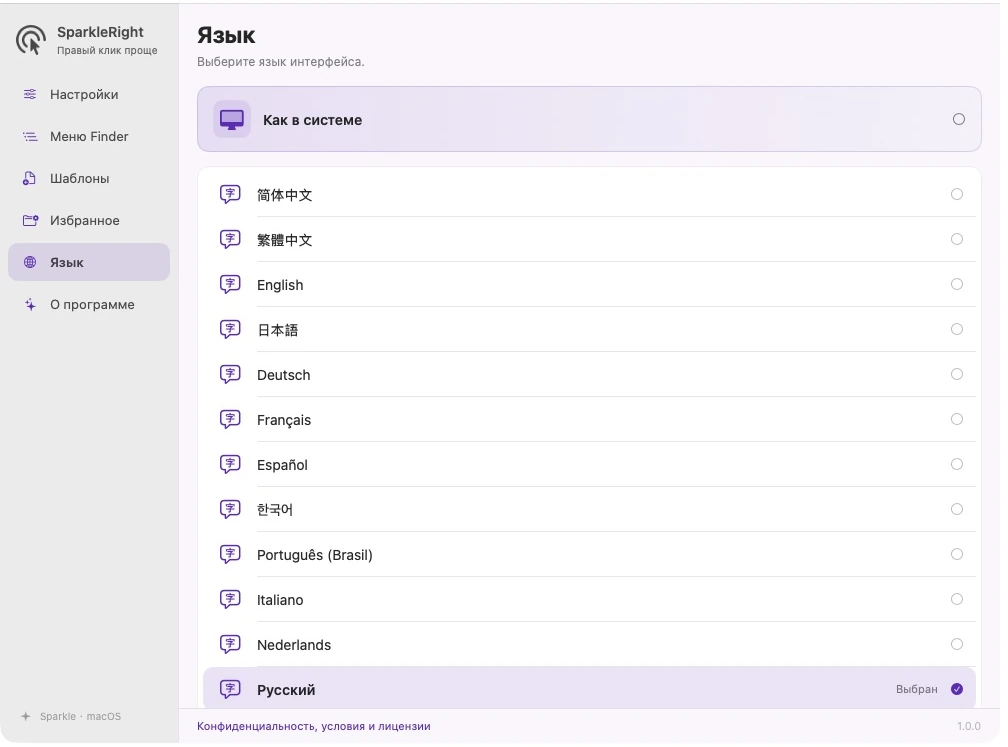The image size is (1008, 747).
Task: Choose English with its radio button
Action: 957,284
